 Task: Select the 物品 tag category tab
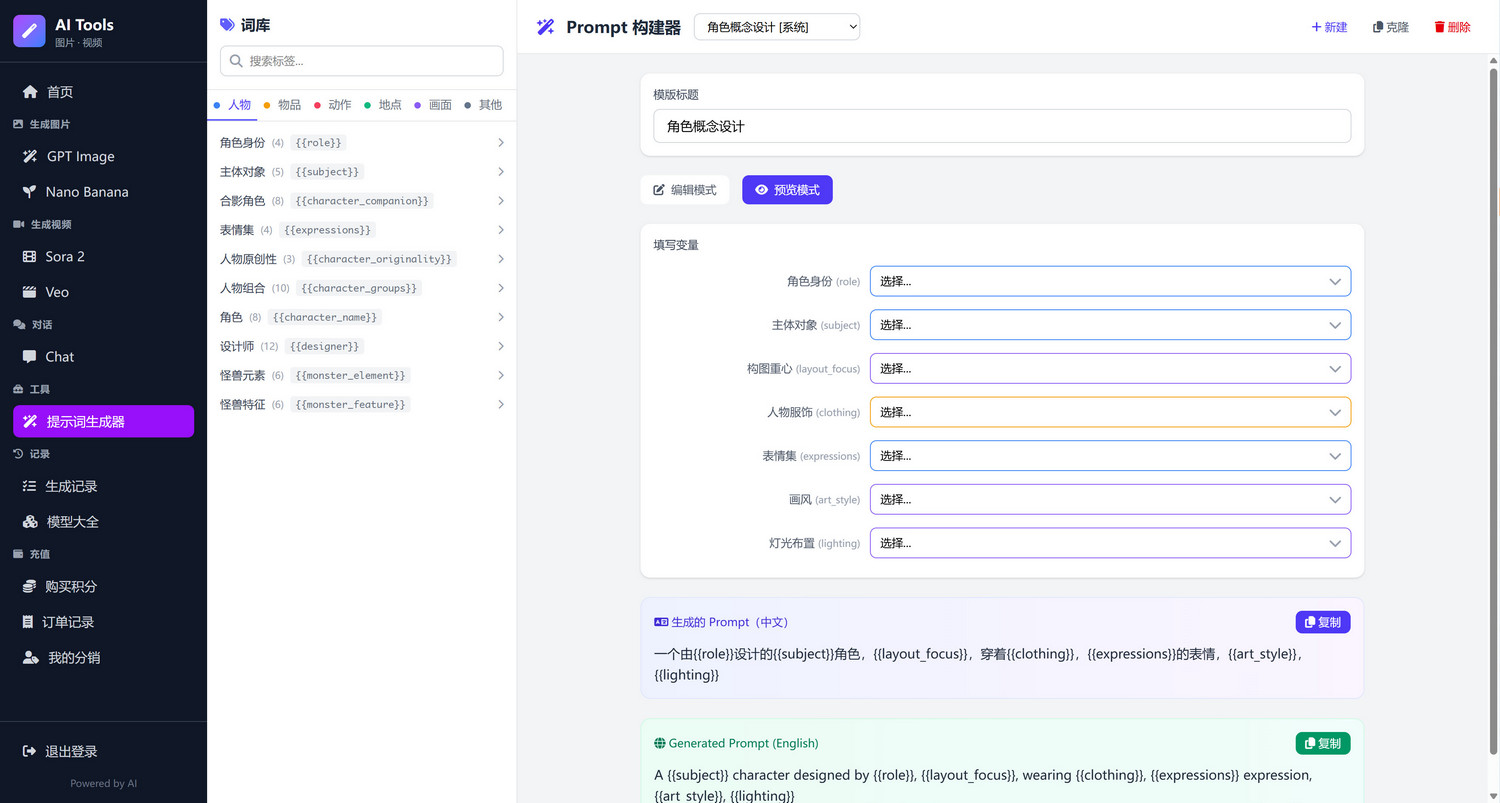282,105
